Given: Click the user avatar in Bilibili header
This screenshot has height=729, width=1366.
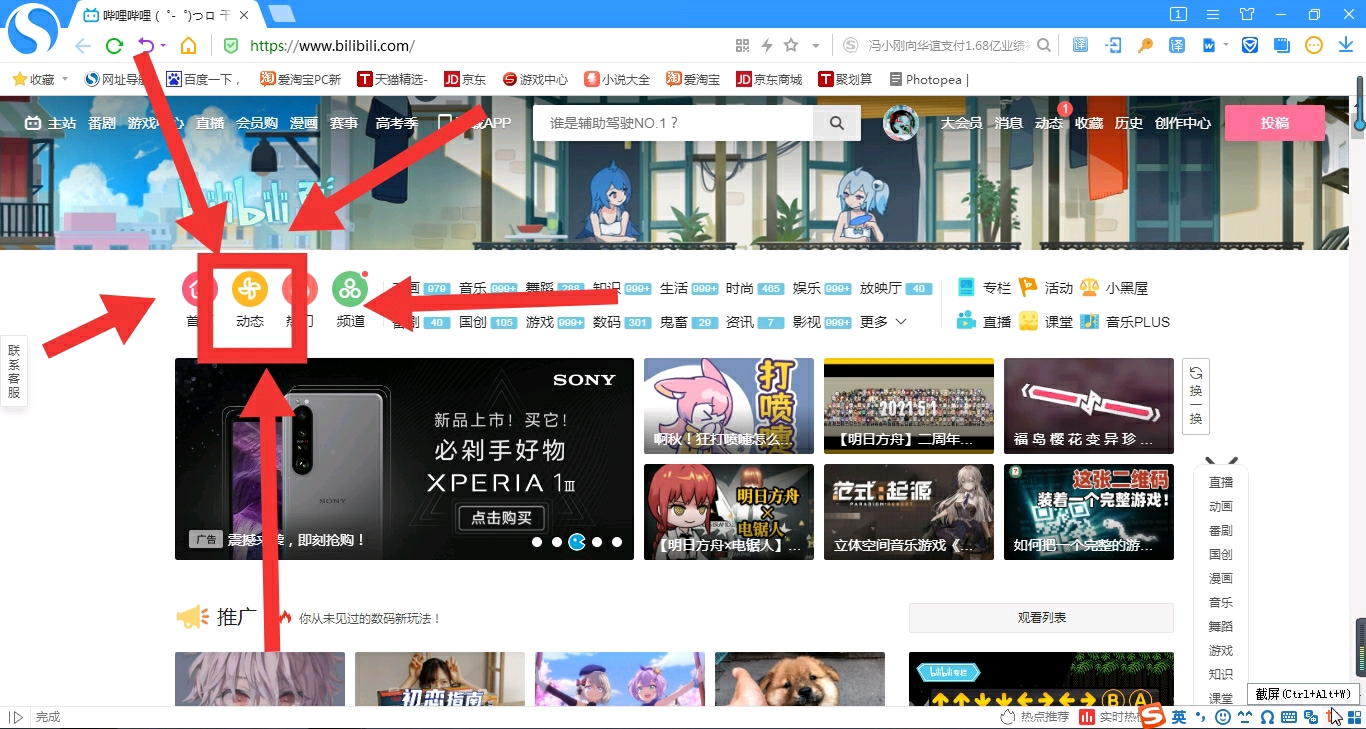Looking at the screenshot, I should 901,123.
